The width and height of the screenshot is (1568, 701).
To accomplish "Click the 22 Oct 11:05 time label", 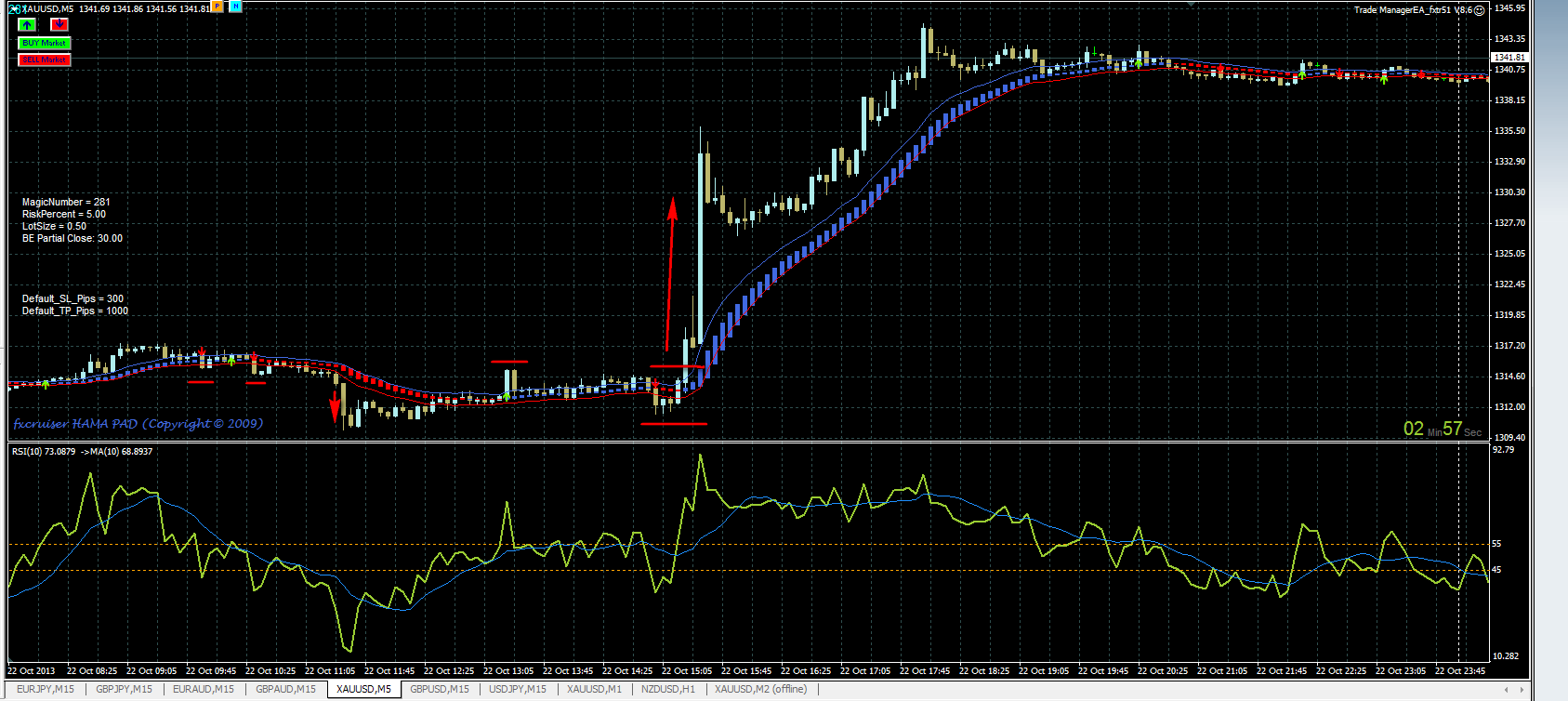I will coord(330,670).
